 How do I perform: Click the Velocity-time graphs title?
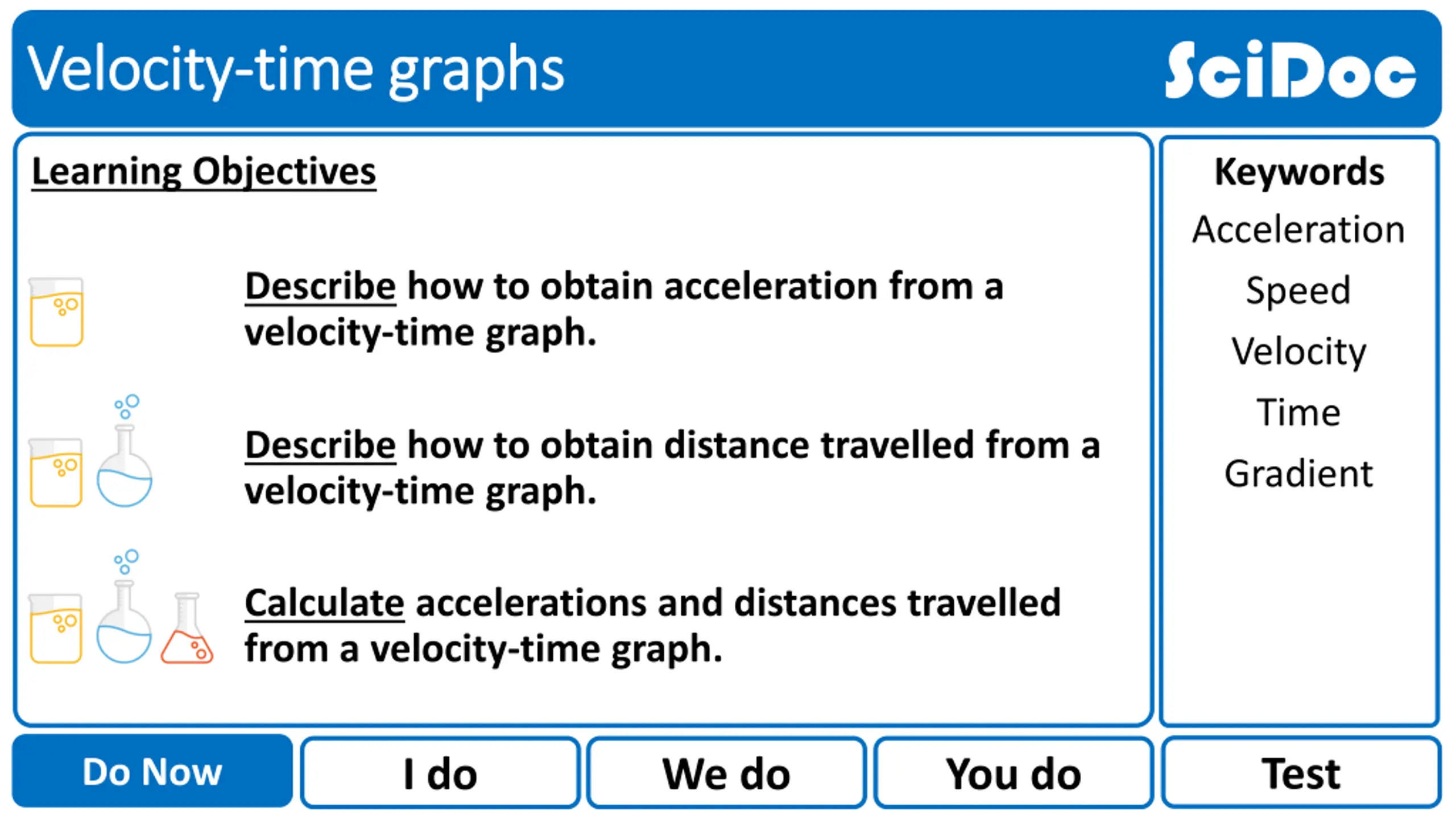(296, 69)
